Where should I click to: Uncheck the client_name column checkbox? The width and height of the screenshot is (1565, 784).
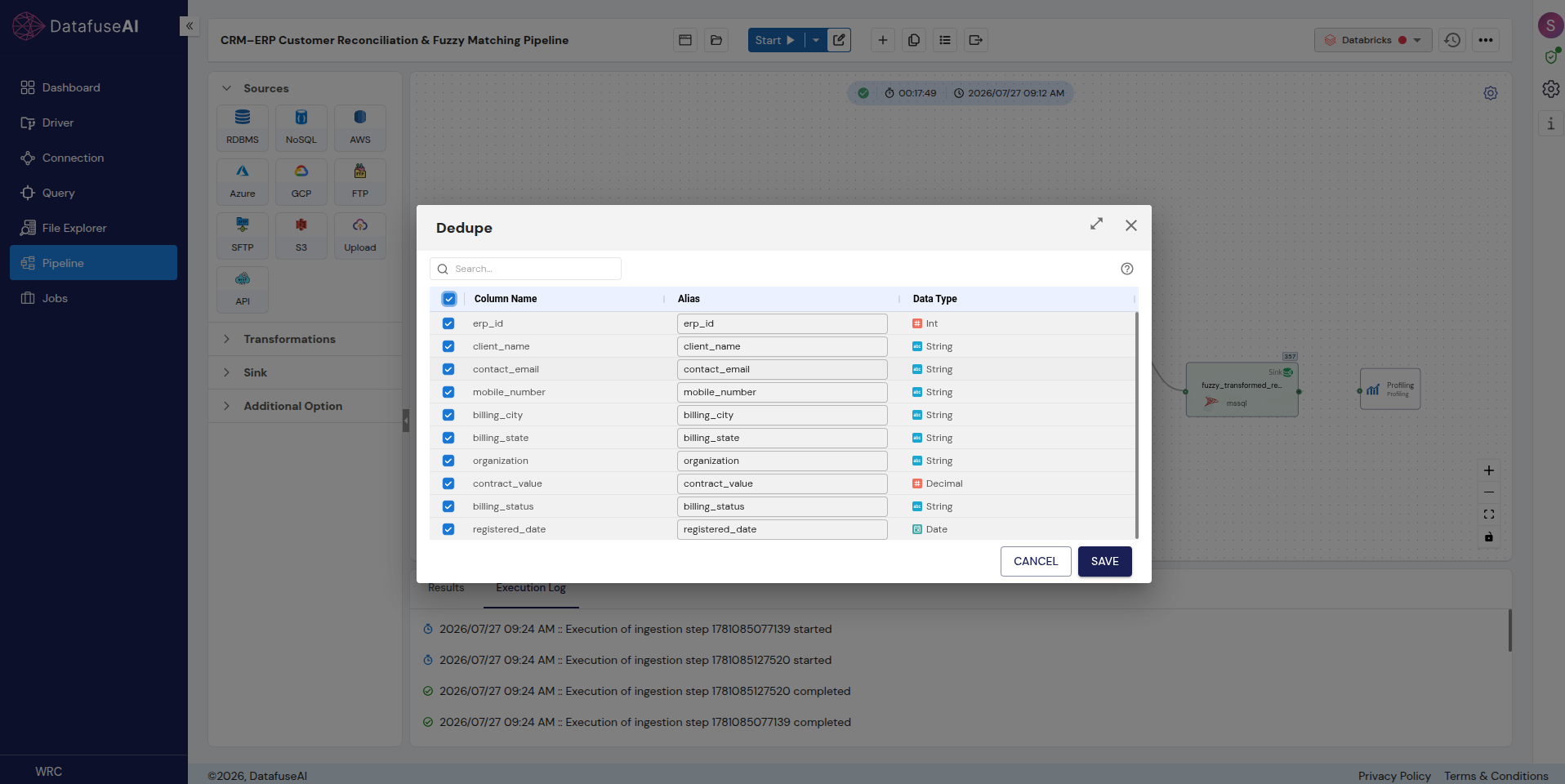448,346
